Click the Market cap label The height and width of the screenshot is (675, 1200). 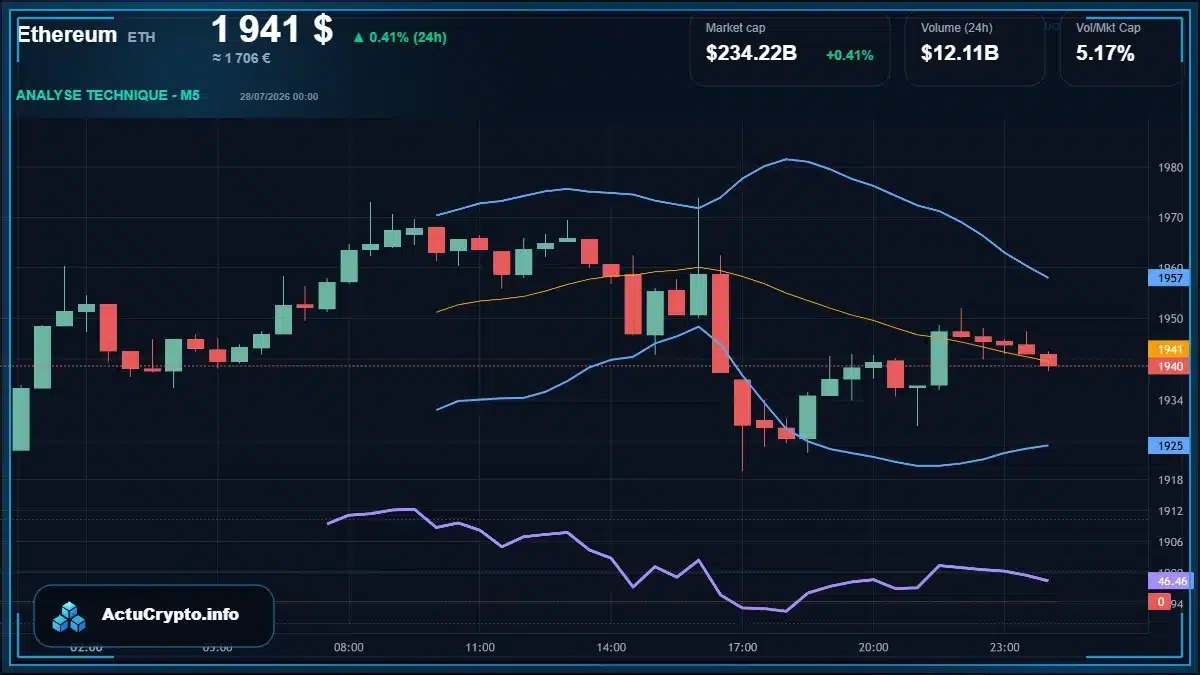tap(735, 28)
